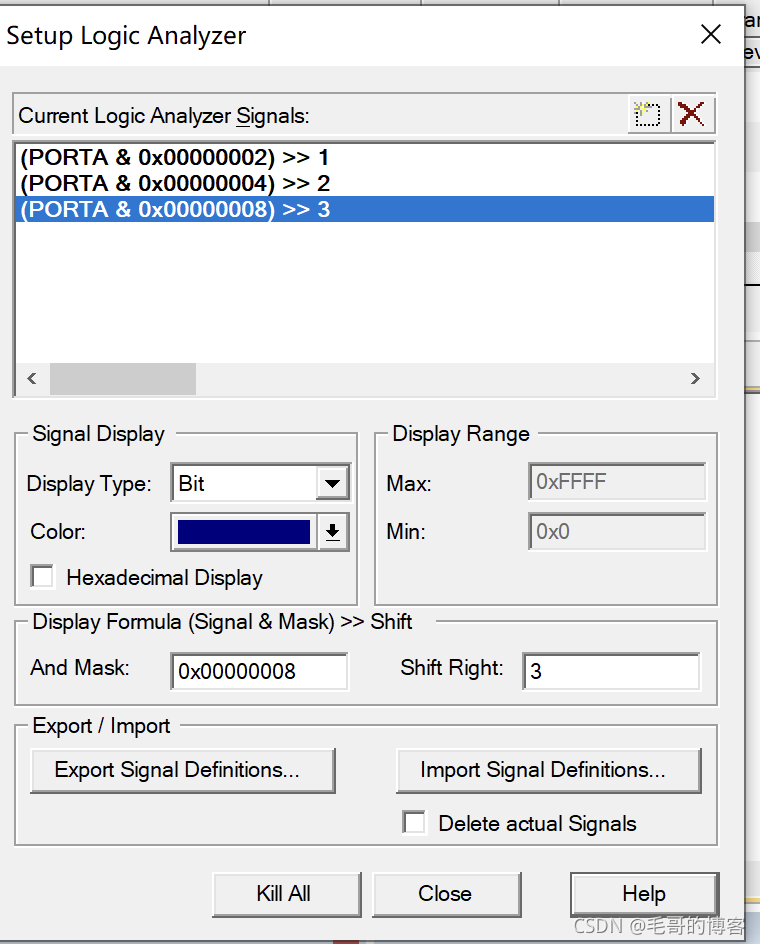
Task: Click the Max display range field
Action: click(617, 482)
